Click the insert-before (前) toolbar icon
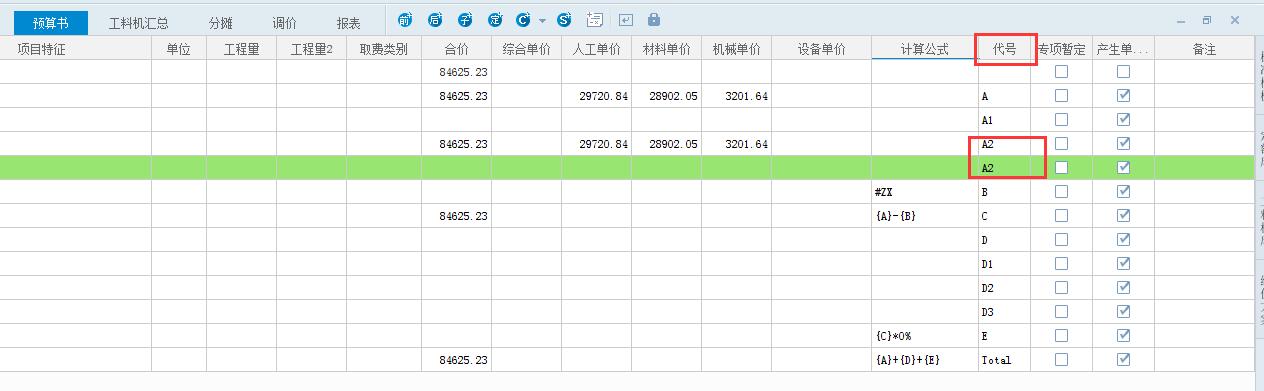The image size is (1264, 391). tap(404, 20)
